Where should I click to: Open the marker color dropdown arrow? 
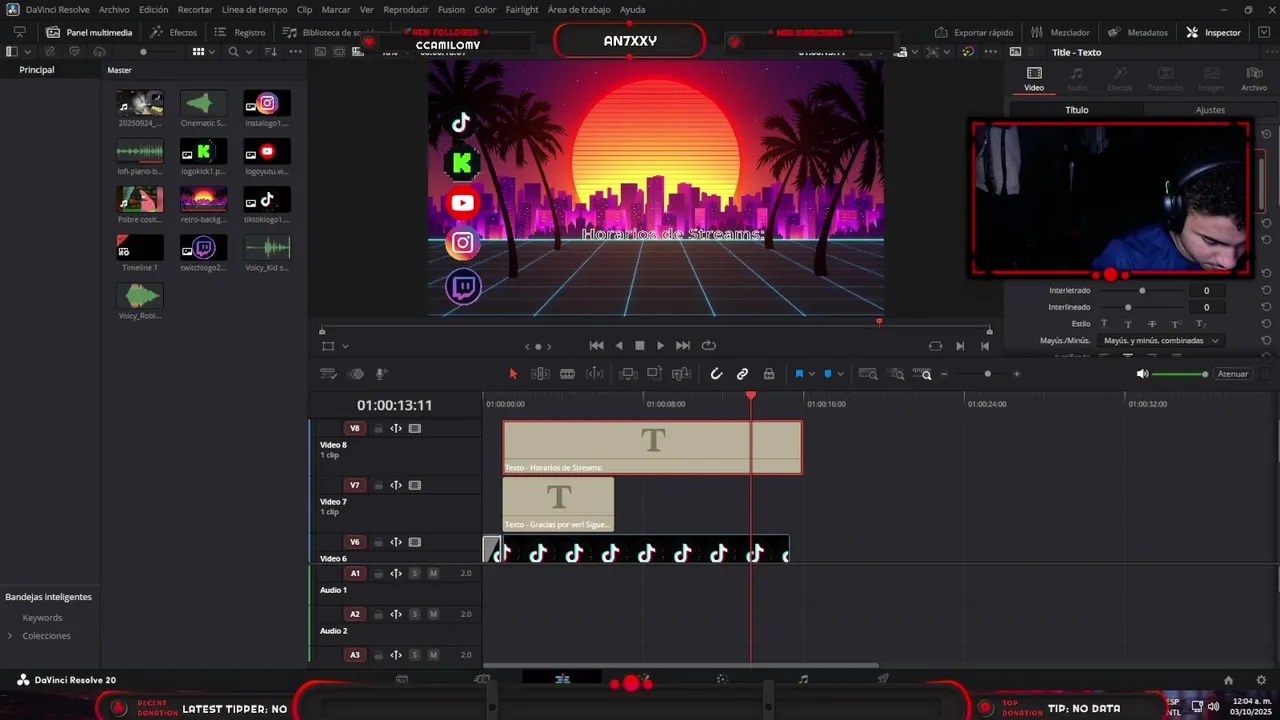[x=840, y=374]
